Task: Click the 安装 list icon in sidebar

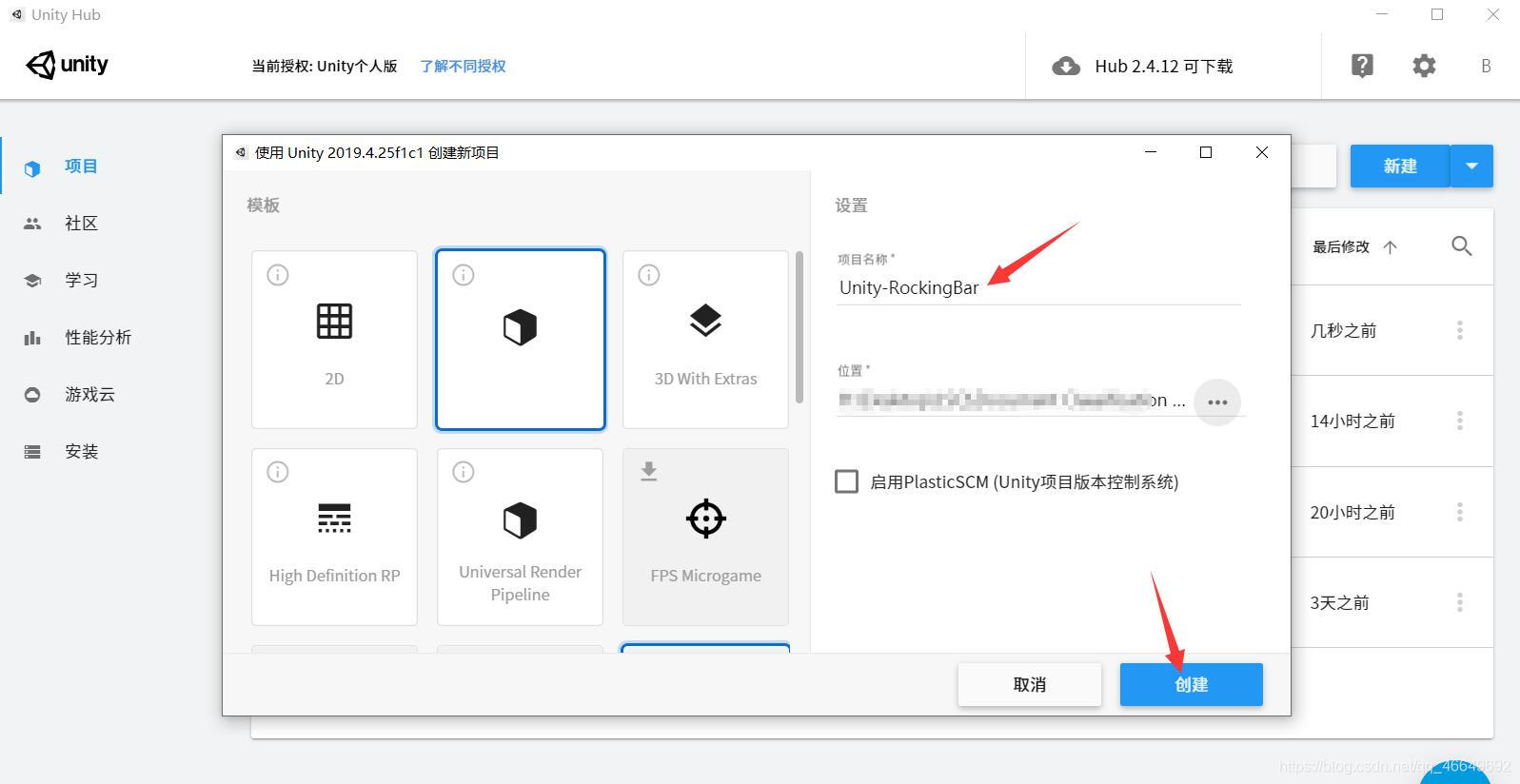Action: 32,452
